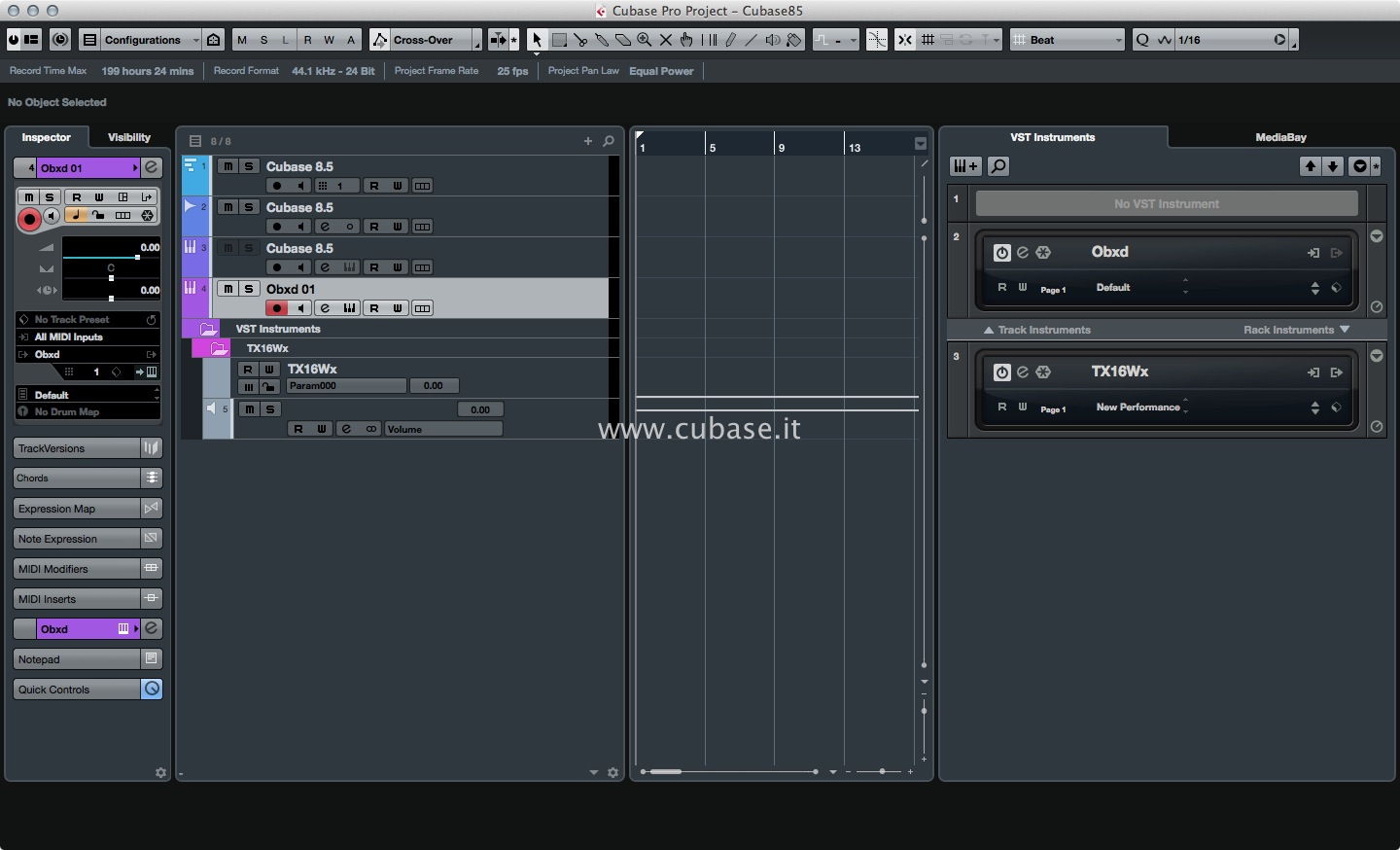Choose the Glue tool in toolbar
The width and height of the screenshot is (1400, 850).
point(602,40)
